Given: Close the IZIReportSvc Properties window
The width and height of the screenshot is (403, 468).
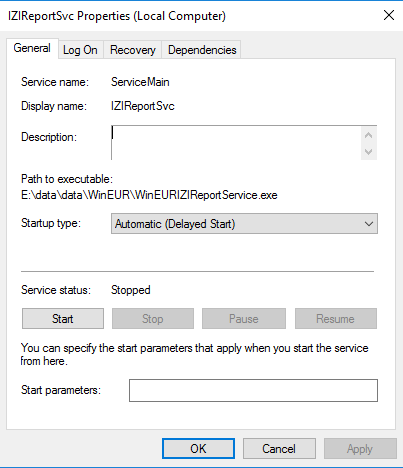Looking at the screenshot, I should pyautogui.click(x=389, y=15).
